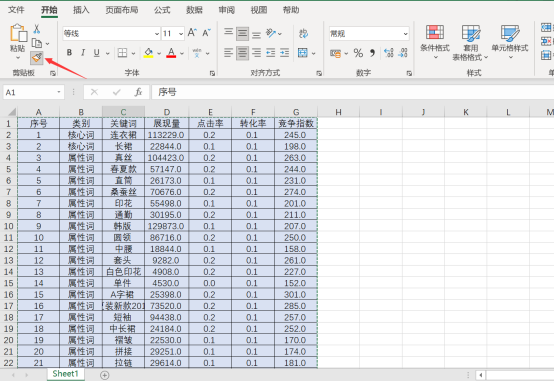Click the Copy icon in clipboard group
The width and height of the screenshot is (554, 382).
[37, 43]
